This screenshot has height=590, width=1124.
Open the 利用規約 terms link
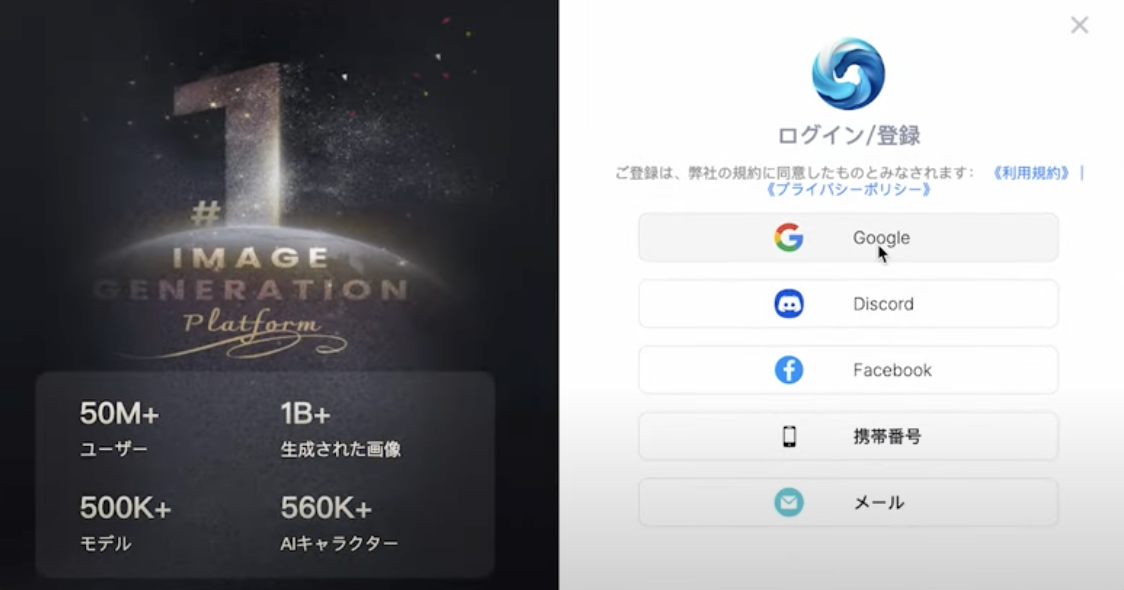(1031, 173)
